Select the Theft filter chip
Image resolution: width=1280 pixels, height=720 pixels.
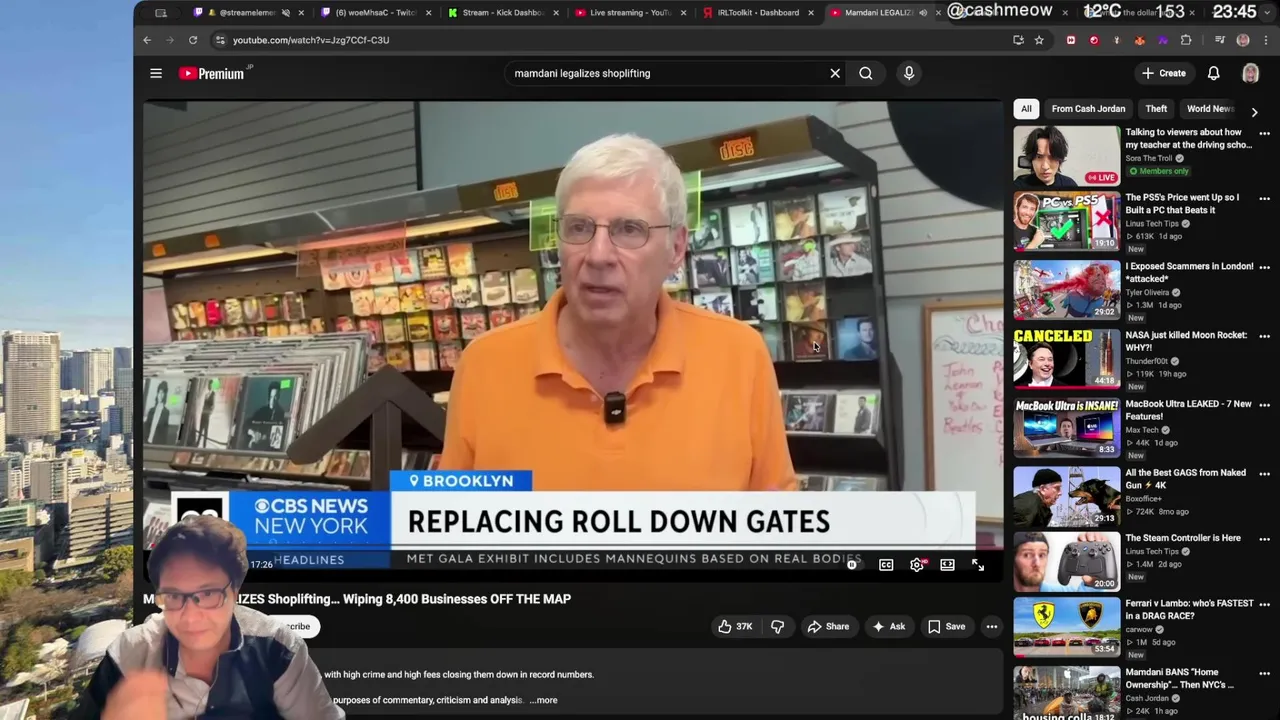1156,109
